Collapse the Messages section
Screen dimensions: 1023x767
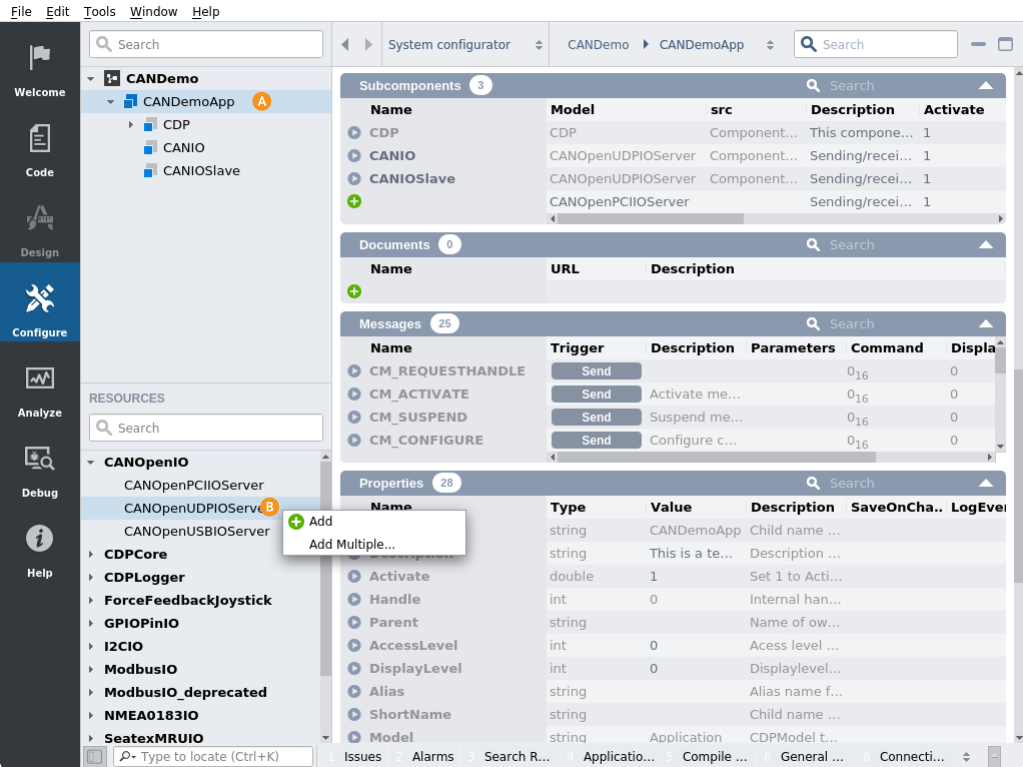(986, 324)
